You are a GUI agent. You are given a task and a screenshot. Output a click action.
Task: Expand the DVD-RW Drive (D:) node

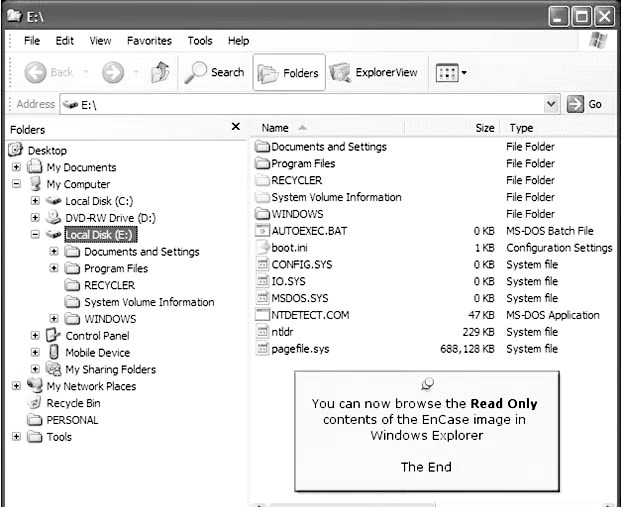tap(36, 218)
